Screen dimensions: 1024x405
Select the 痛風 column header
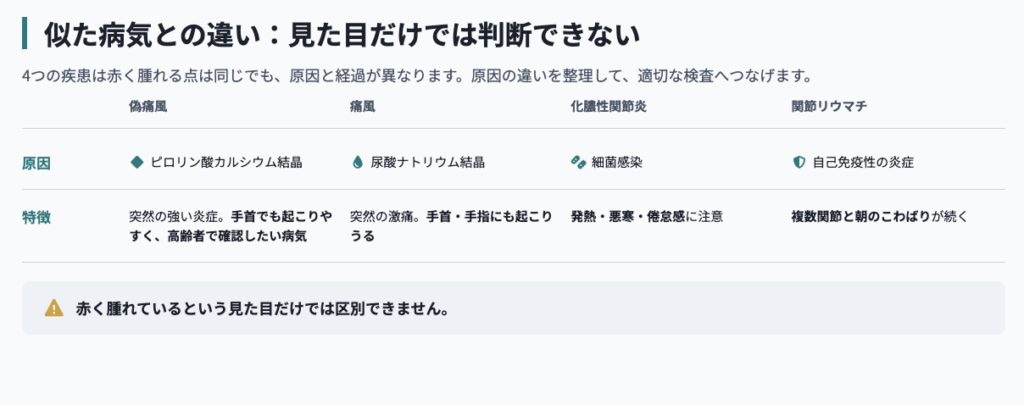(362, 106)
